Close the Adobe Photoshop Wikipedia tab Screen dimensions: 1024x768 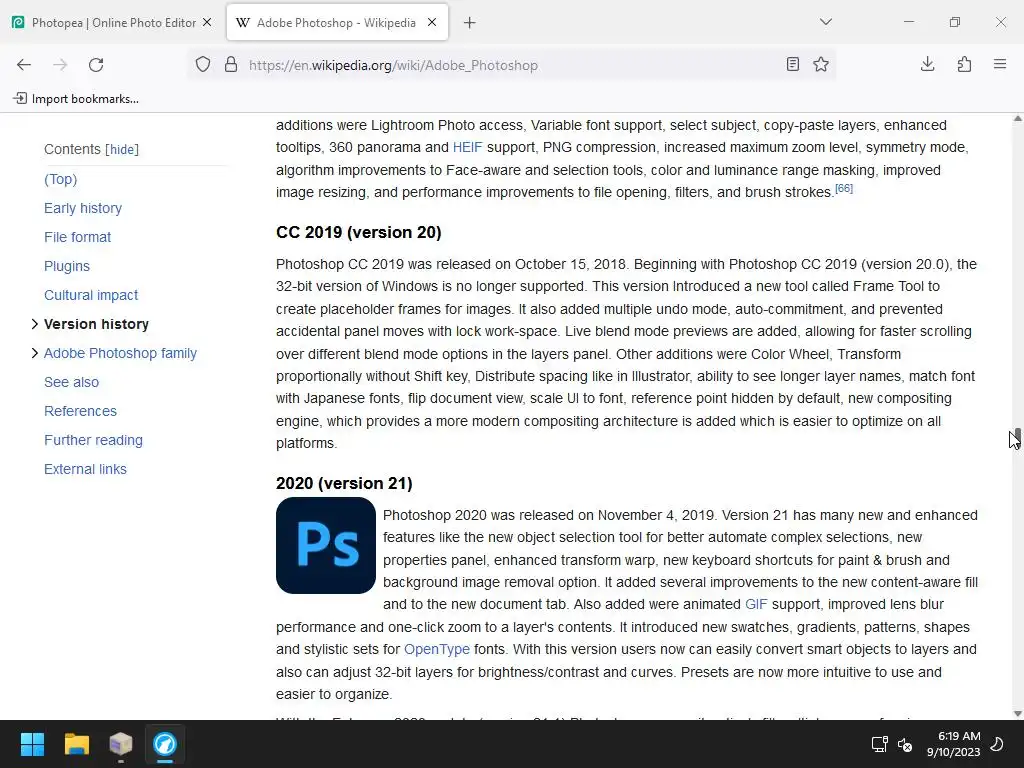point(432,22)
